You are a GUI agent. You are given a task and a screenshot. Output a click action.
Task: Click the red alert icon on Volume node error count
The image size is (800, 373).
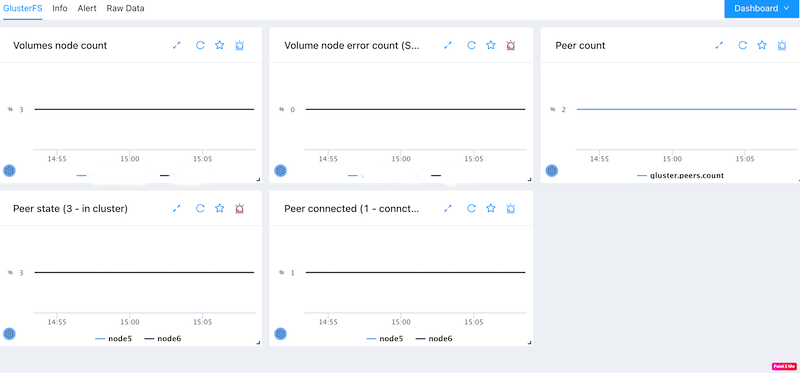click(x=511, y=45)
